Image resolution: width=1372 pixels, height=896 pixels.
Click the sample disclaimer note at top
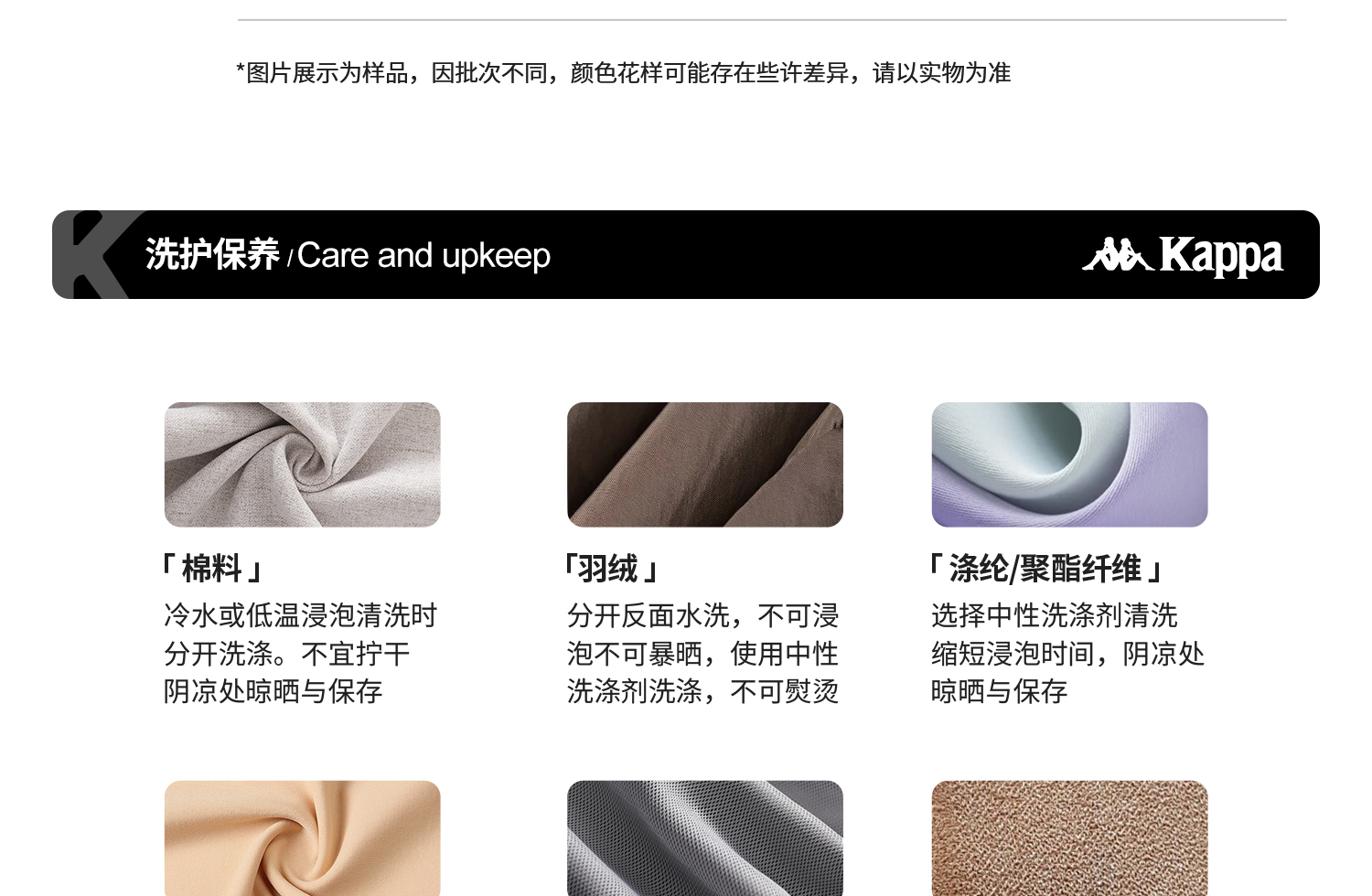623,73
